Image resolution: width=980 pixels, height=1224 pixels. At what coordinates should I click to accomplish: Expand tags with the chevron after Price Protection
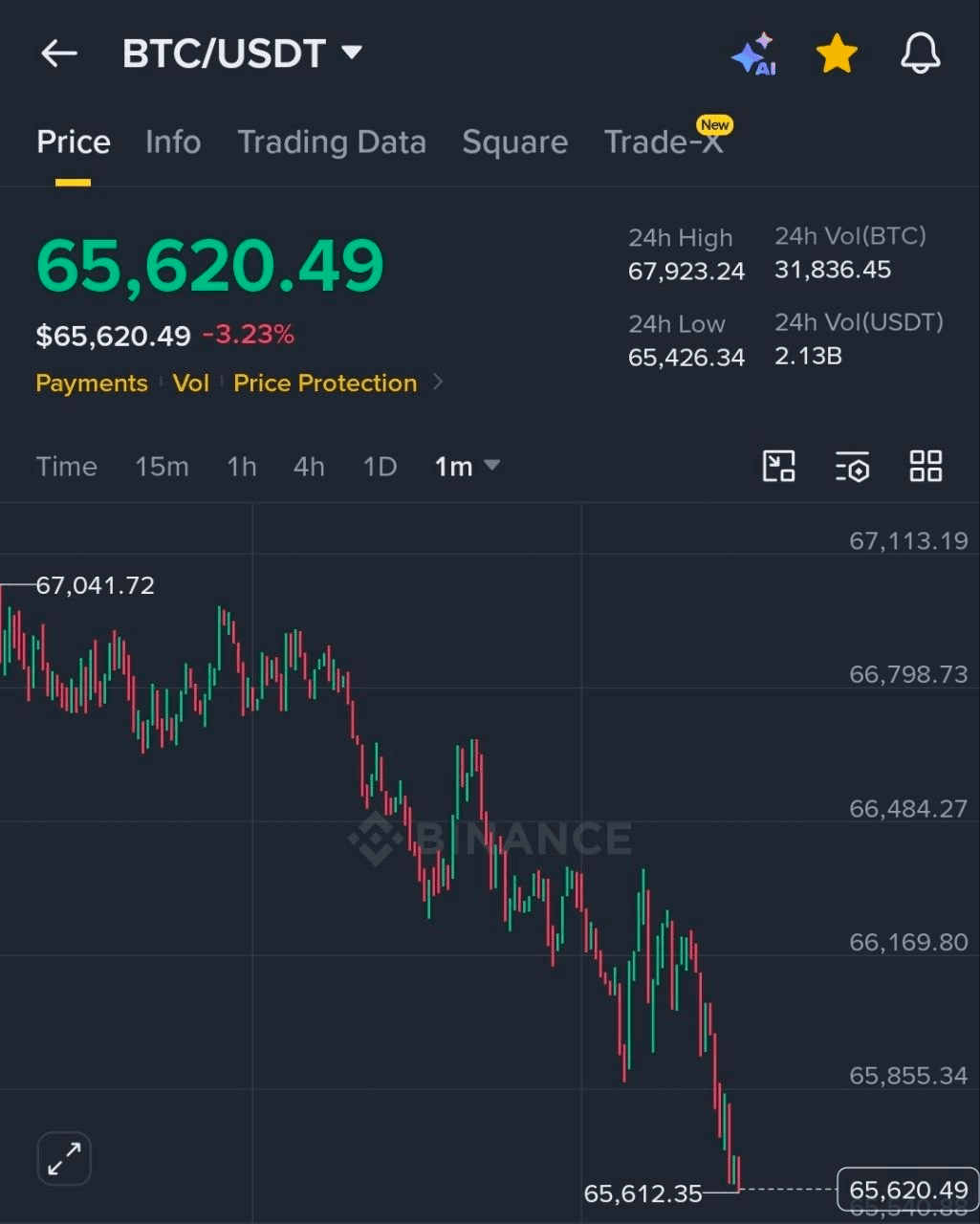(438, 382)
